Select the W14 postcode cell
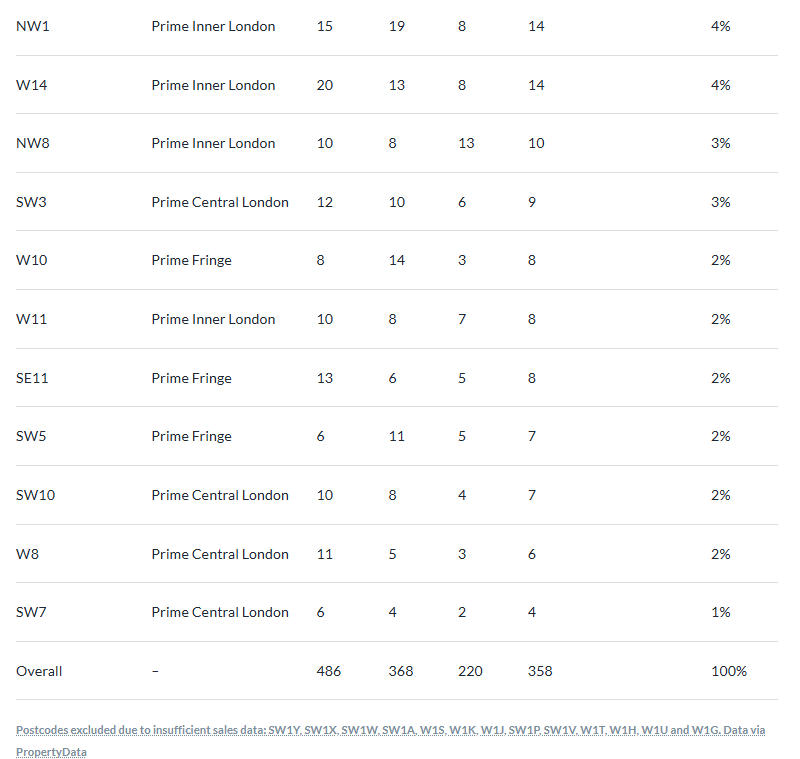The image size is (800, 759). click(33, 85)
